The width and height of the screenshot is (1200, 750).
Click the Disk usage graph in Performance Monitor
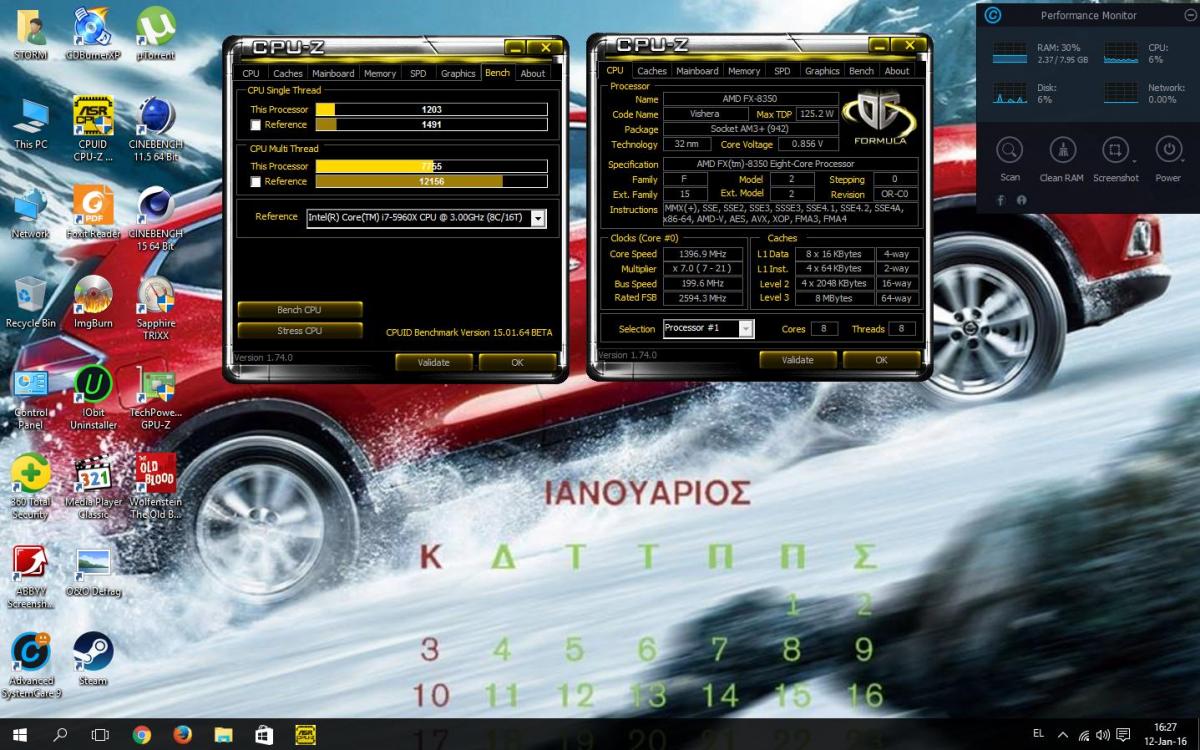pyautogui.click(x=1010, y=94)
